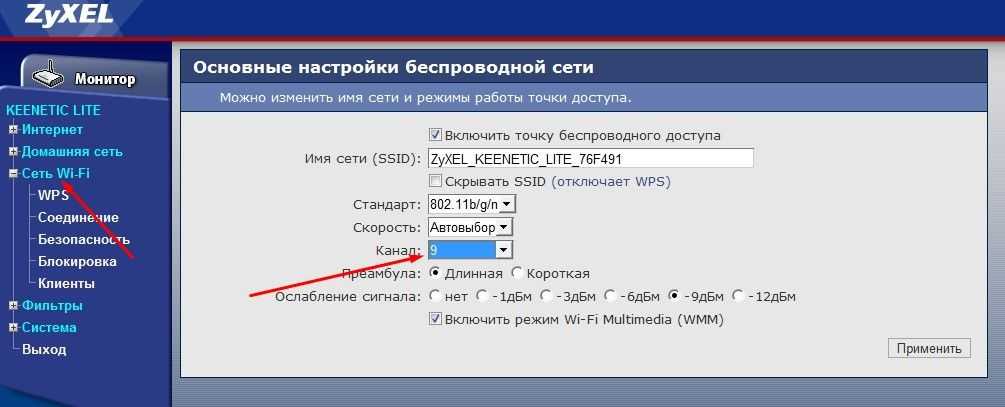Expand the Домашняя сеть section

coord(13,152)
